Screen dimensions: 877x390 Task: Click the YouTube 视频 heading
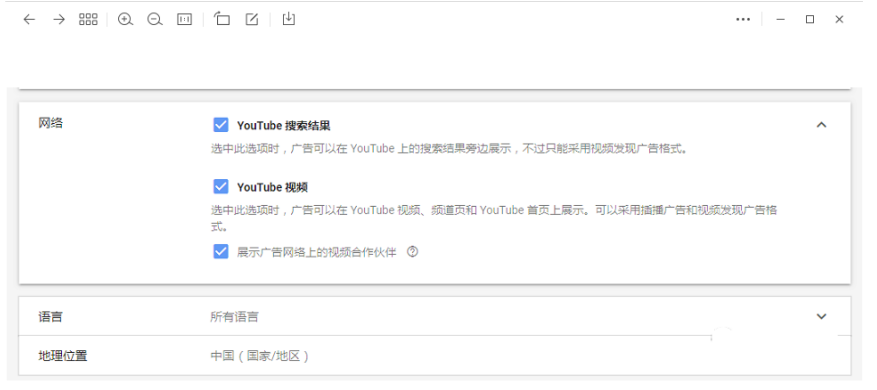point(272,187)
